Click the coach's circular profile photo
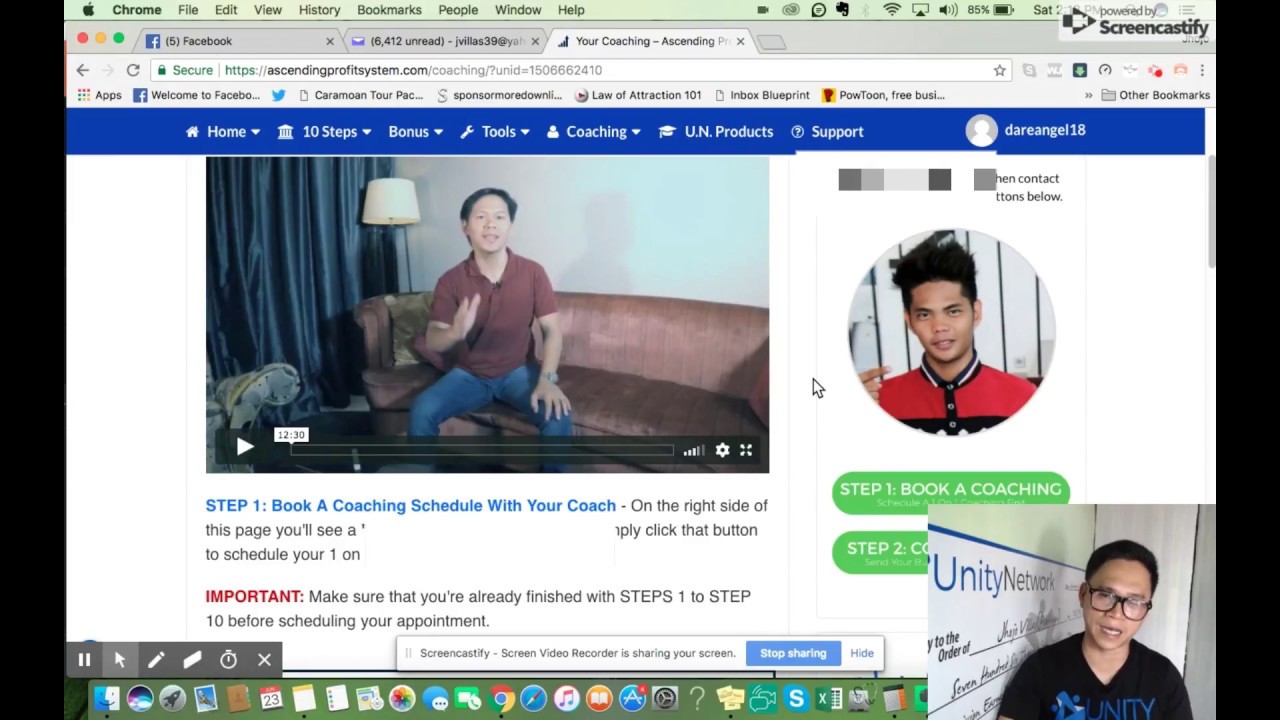This screenshot has width=1280, height=720. 951,332
